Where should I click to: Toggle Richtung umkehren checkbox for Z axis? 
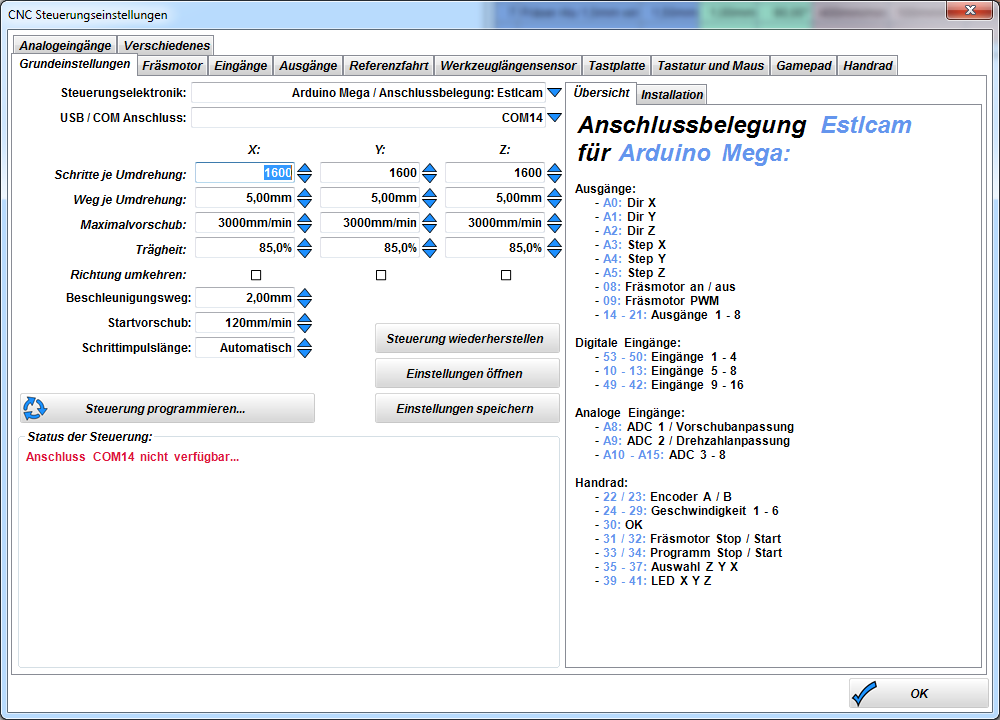coord(506,275)
